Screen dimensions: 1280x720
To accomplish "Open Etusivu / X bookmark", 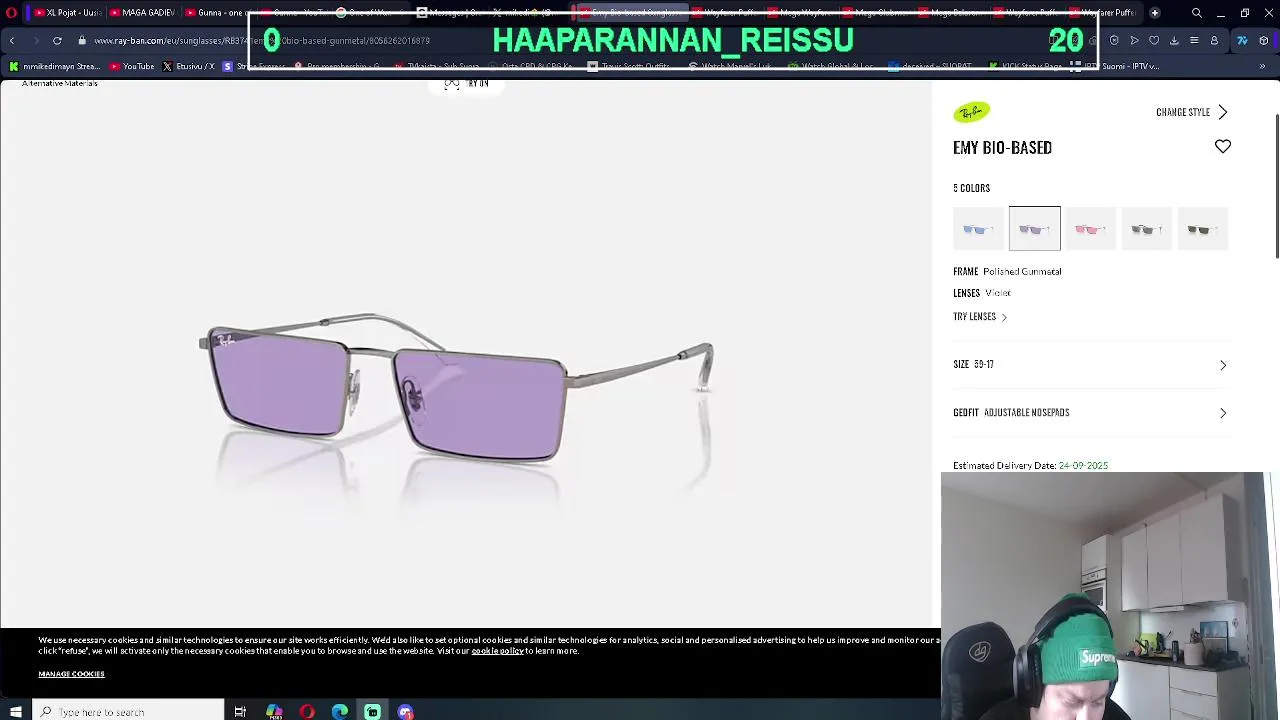I will 188,66.
